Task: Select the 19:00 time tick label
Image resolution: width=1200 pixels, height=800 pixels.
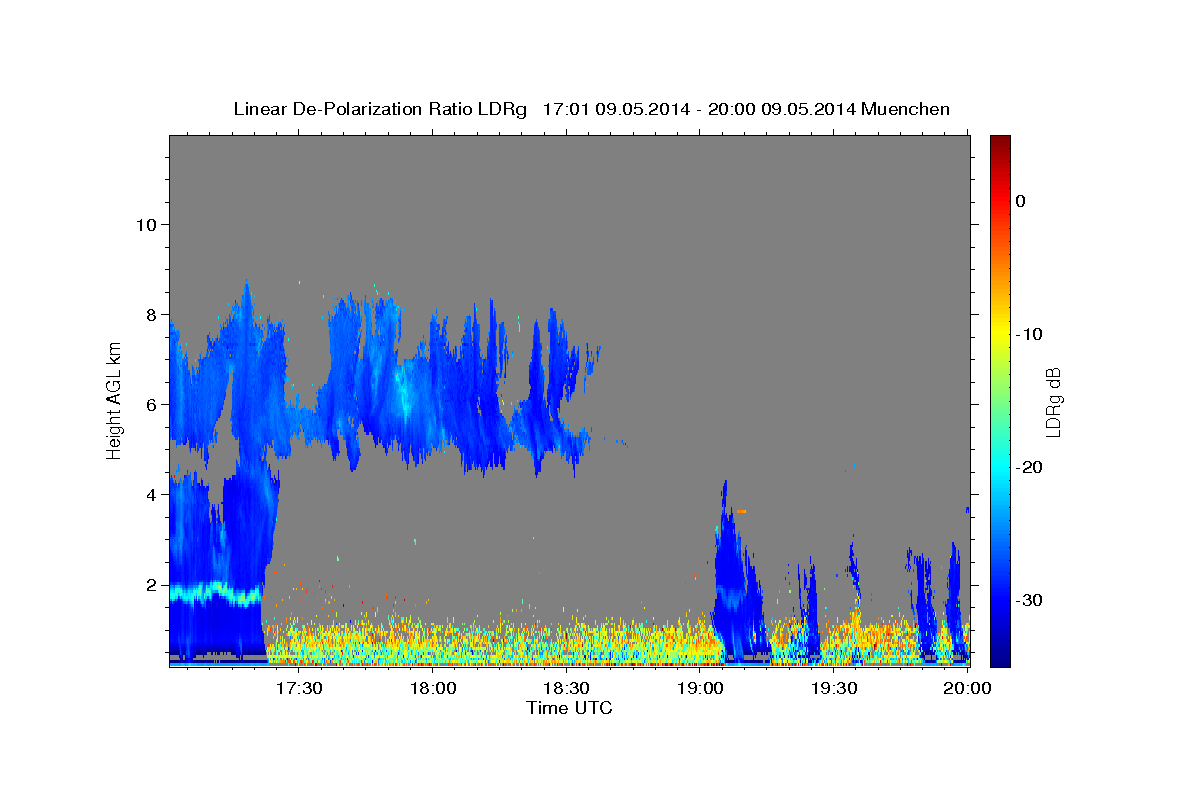Action: 701,689
